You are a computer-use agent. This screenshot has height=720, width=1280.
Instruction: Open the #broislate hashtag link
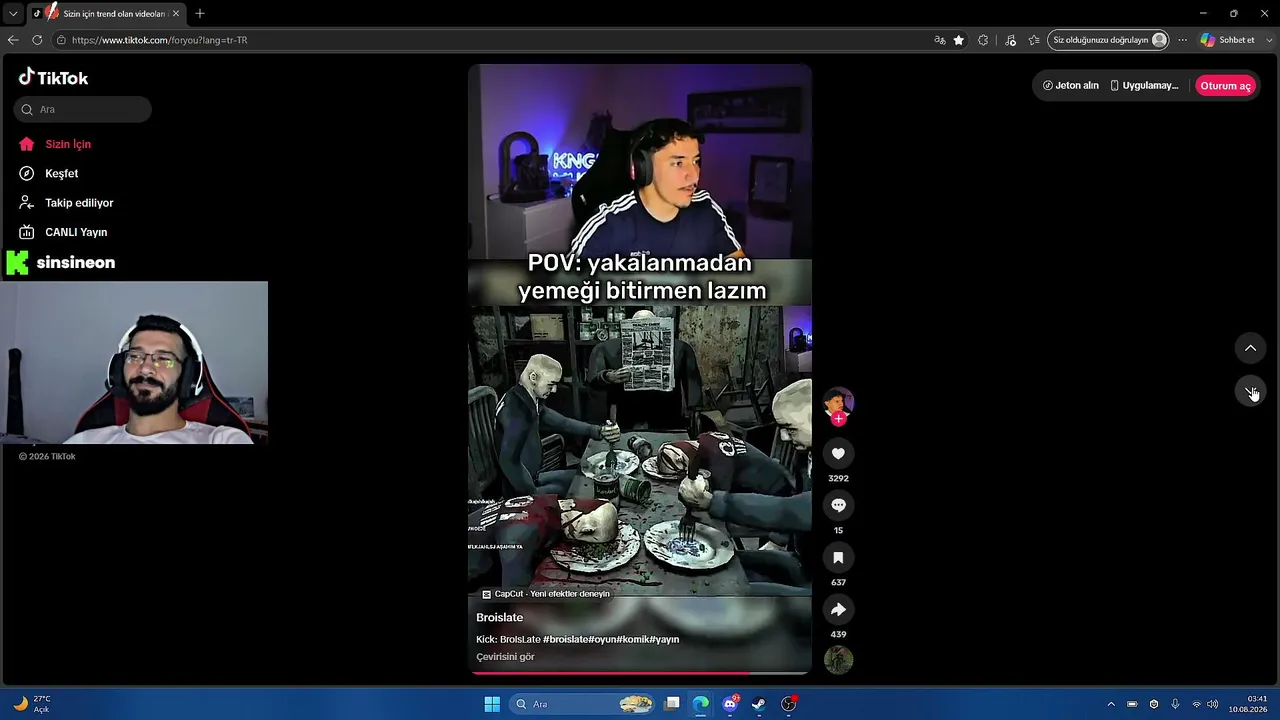(x=565, y=640)
